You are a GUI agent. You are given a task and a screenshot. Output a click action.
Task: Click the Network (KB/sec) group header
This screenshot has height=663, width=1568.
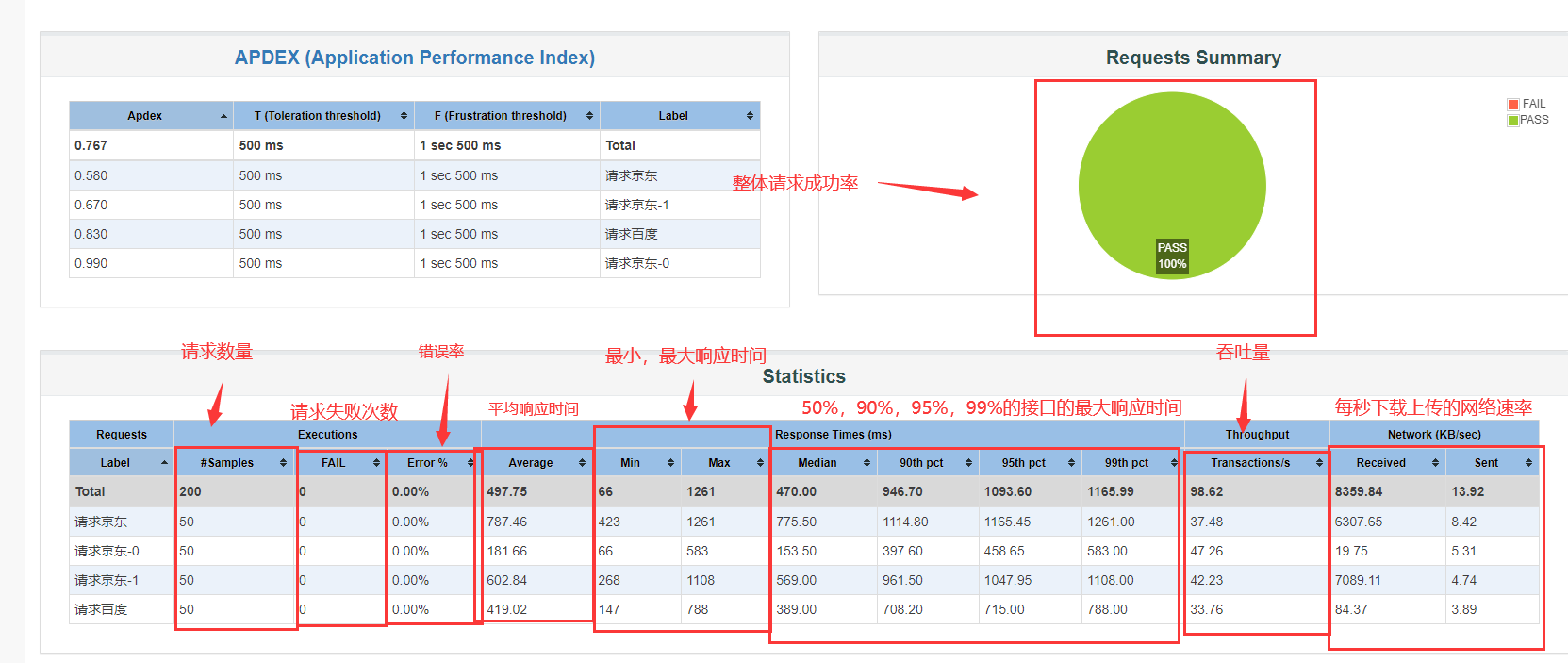tap(1434, 435)
